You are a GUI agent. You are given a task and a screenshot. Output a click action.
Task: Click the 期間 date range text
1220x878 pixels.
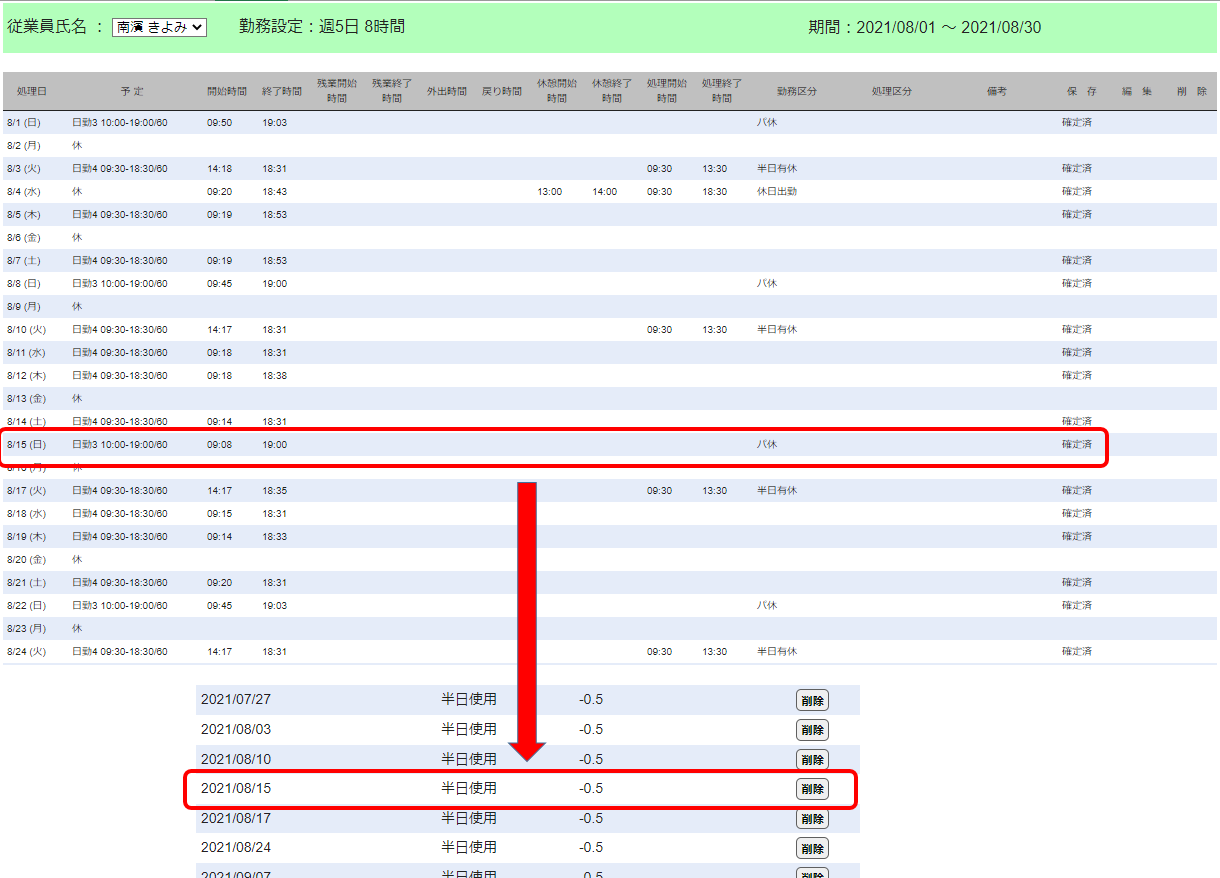(x=924, y=28)
